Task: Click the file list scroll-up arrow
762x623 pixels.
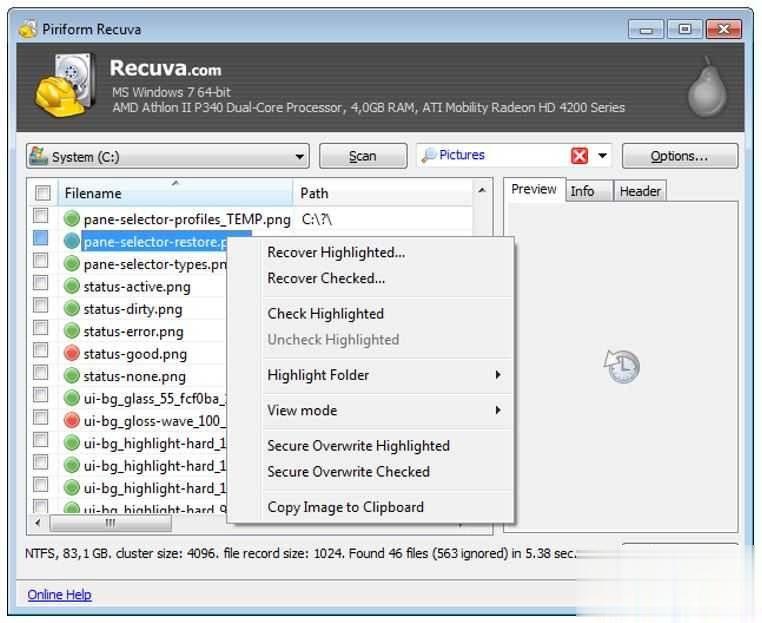Action: (482, 190)
